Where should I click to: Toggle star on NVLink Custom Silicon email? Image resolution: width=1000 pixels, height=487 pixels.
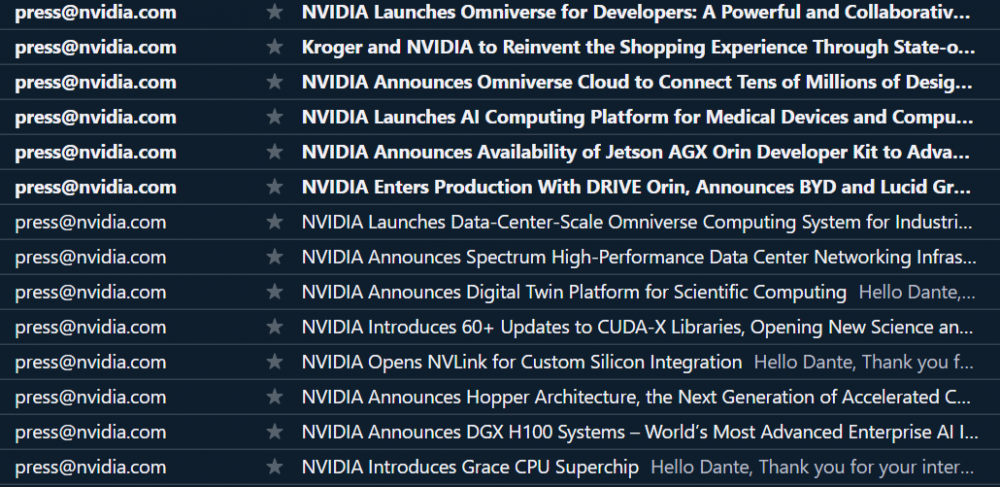275,363
